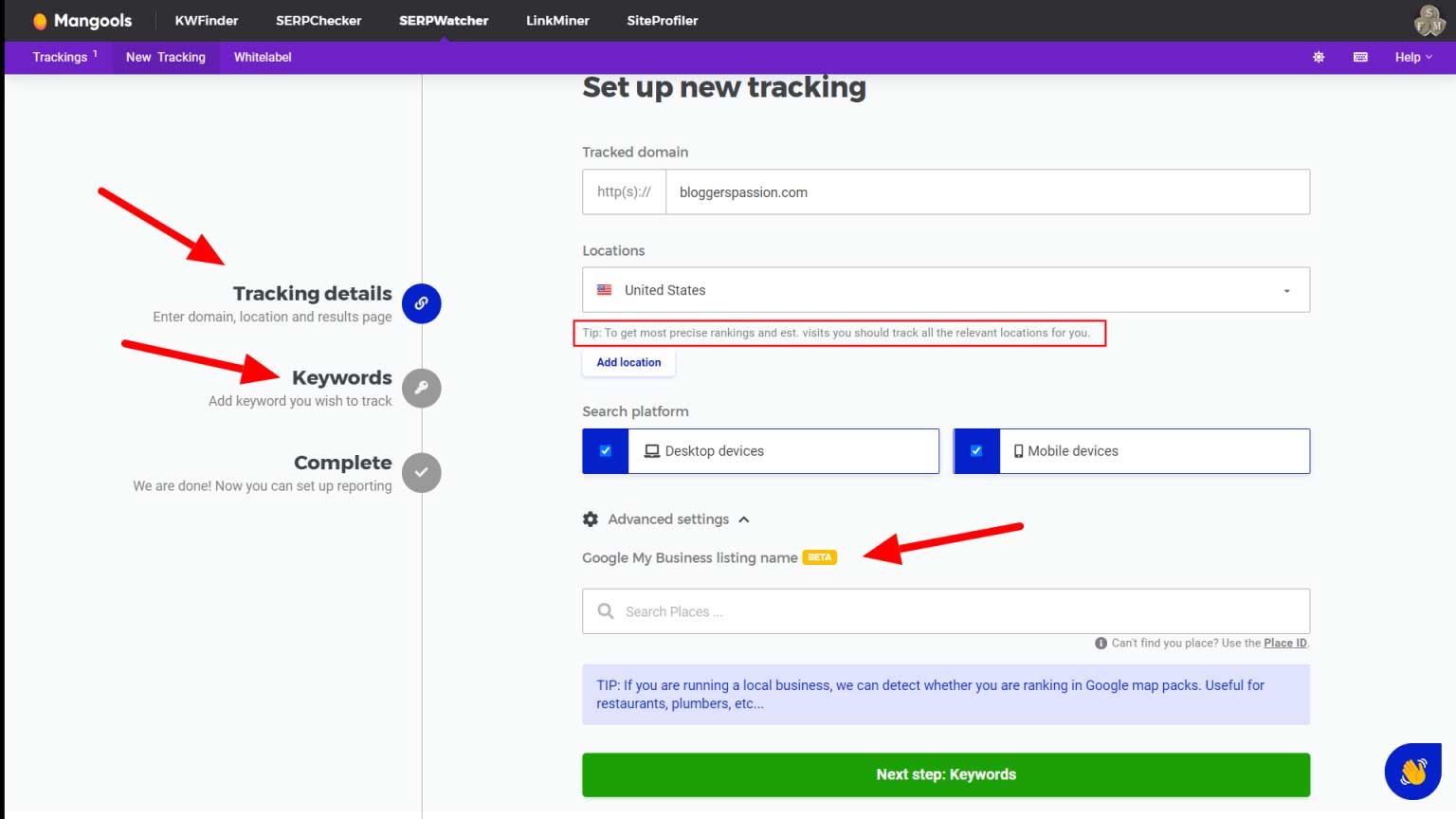The width and height of the screenshot is (1456, 819).
Task: Click the Desktop devices label
Action: click(x=715, y=451)
